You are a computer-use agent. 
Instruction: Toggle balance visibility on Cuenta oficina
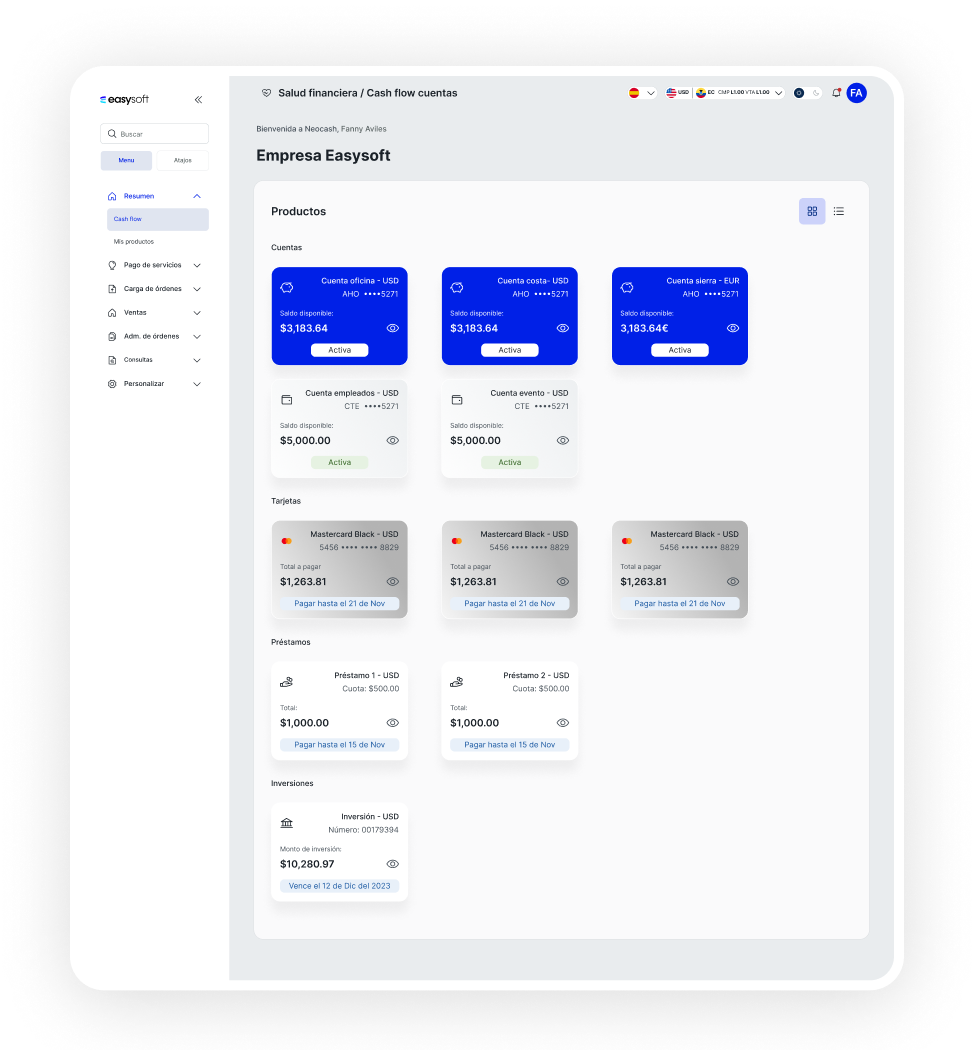[x=393, y=328]
